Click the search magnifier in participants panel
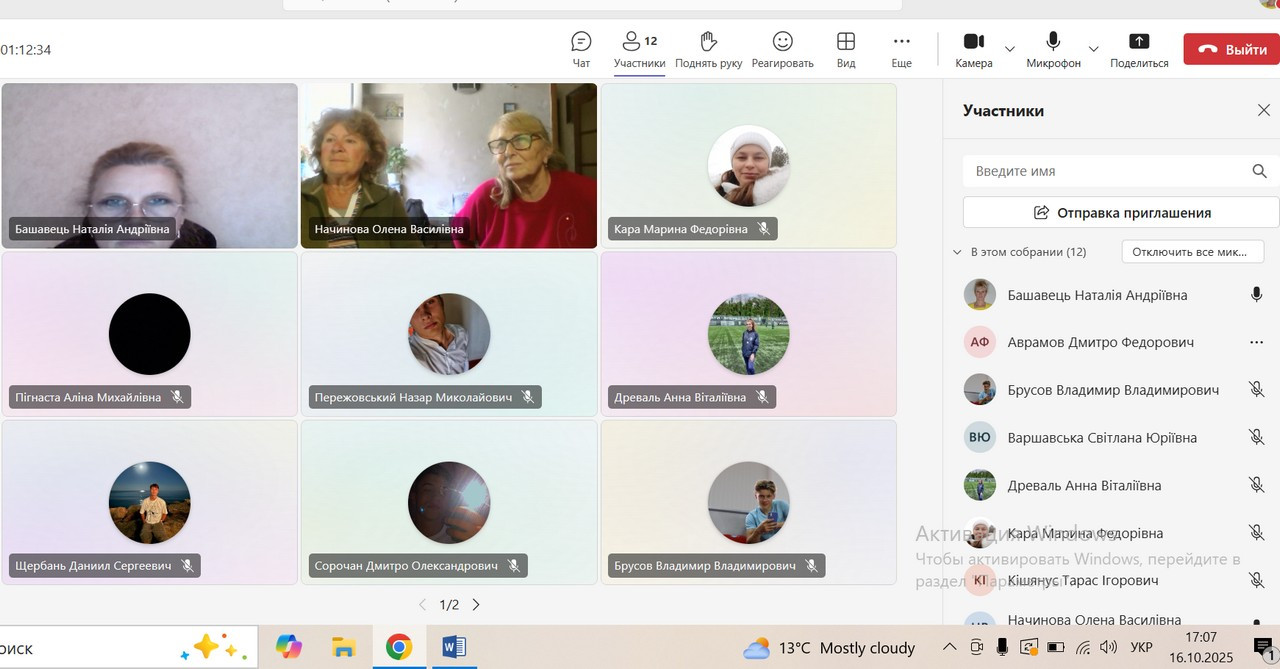Screen dimensions: 1280x669 [1259, 171]
